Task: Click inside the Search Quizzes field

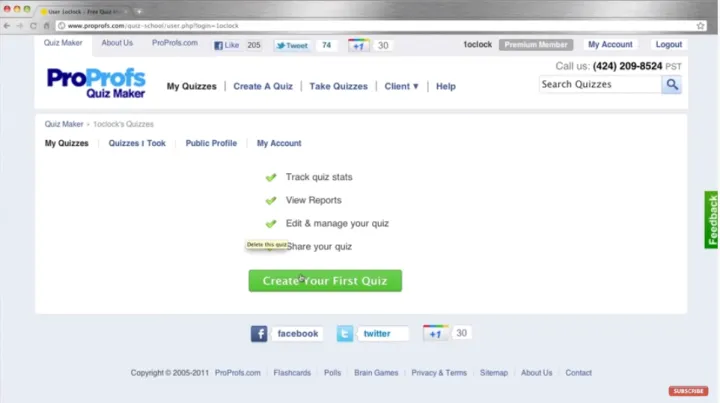Action: click(x=600, y=84)
